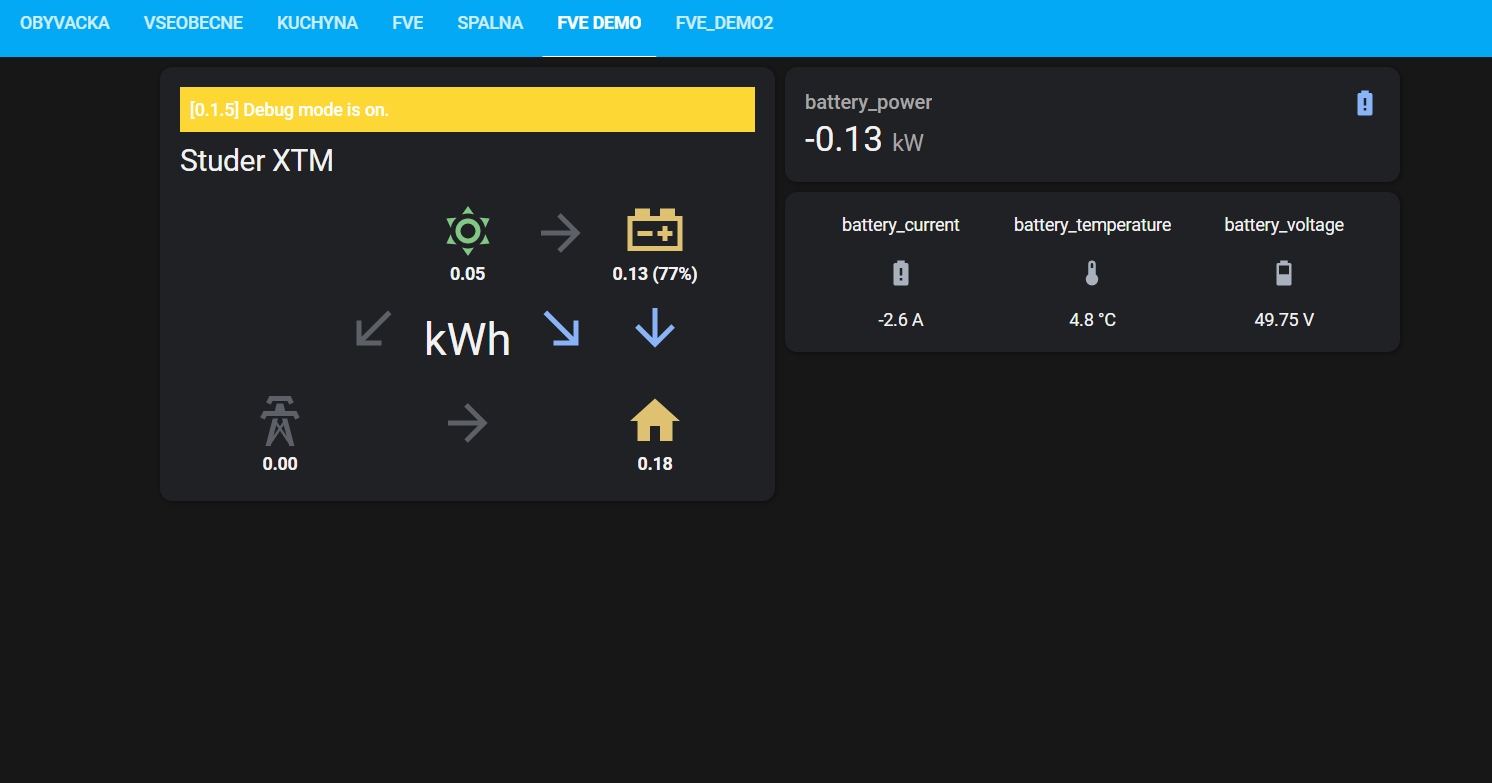Go to the FVE_DEMO2 tab
Screen dimensions: 1492x783
[x=724, y=23]
